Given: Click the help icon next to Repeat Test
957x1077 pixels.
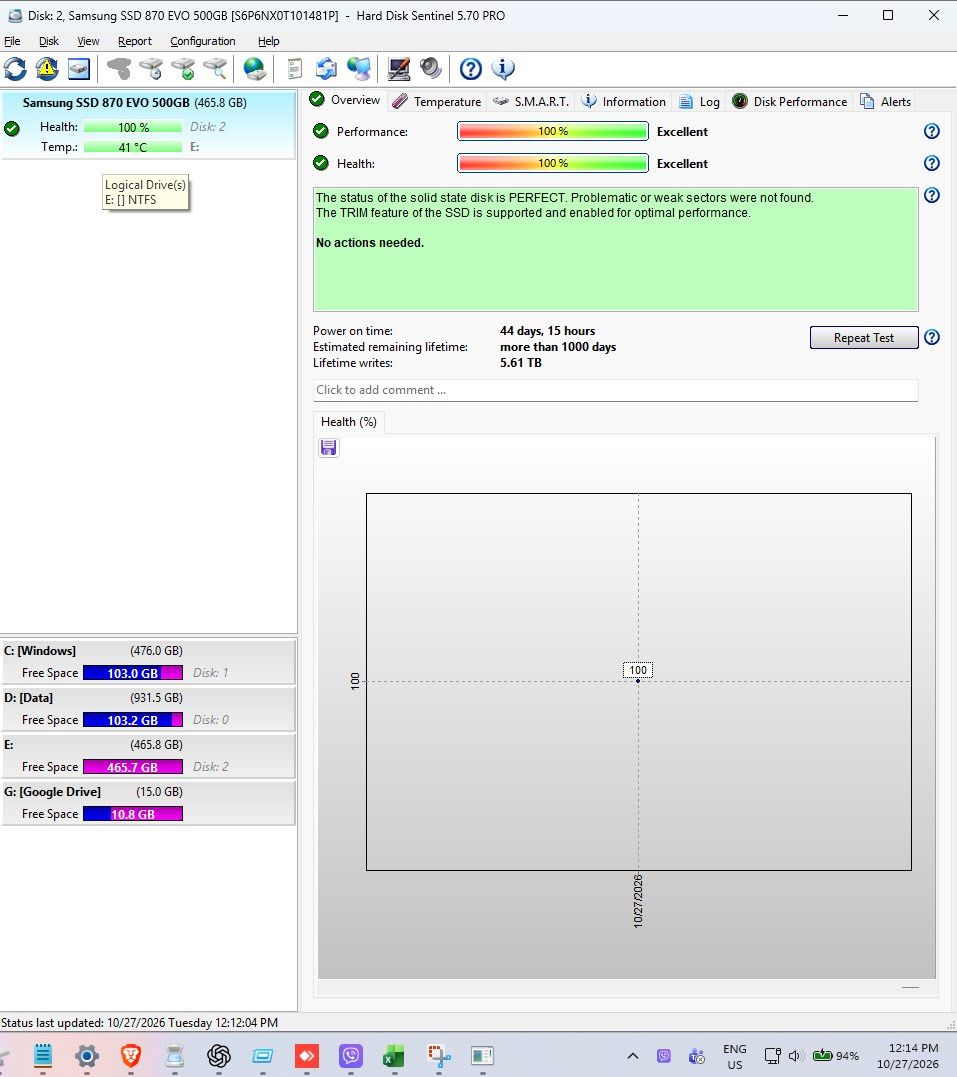Looking at the screenshot, I should pyautogui.click(x=932, y=337).
